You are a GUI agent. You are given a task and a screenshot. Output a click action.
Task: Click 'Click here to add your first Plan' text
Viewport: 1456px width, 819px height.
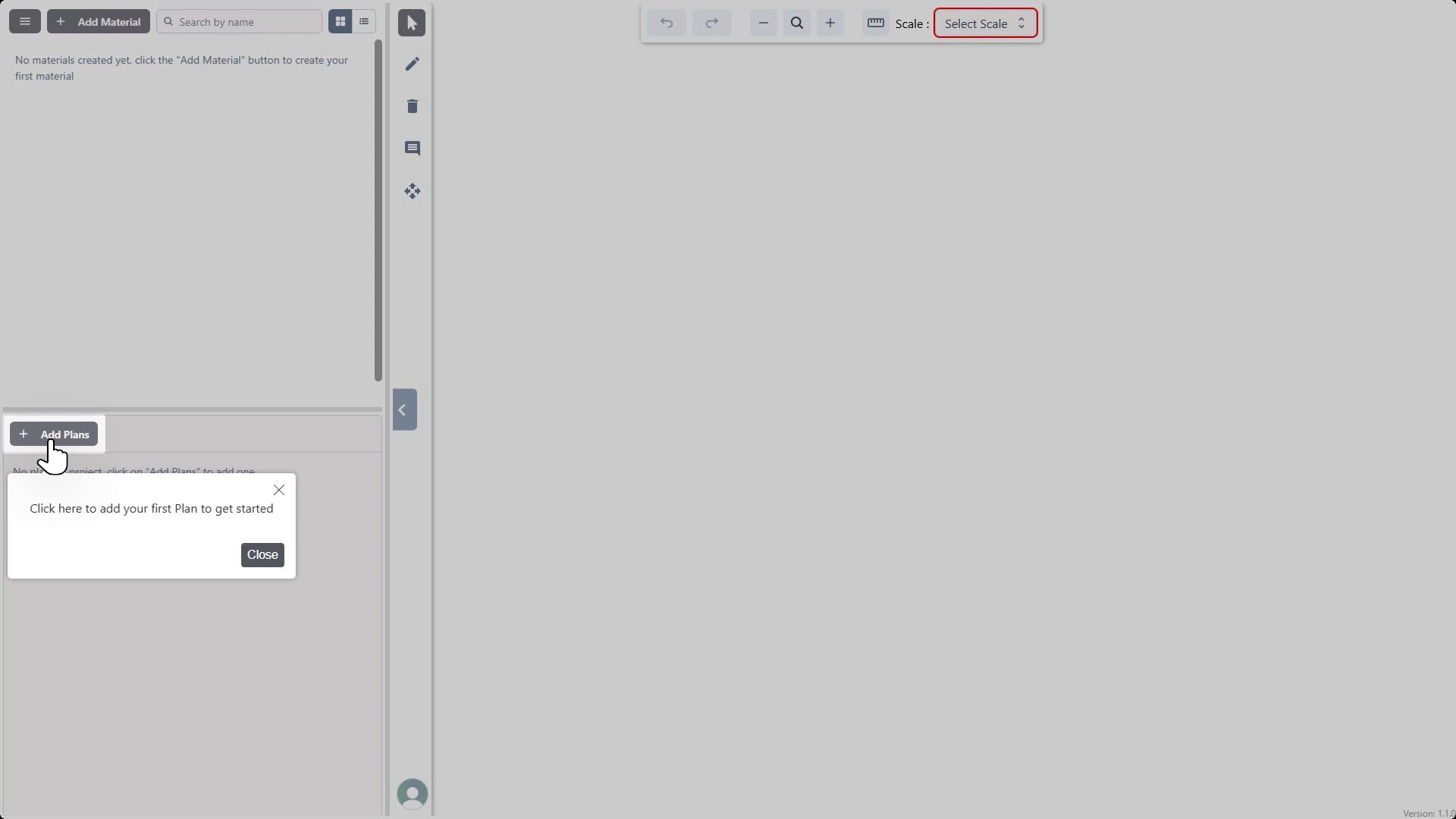(x=152, y=509)
